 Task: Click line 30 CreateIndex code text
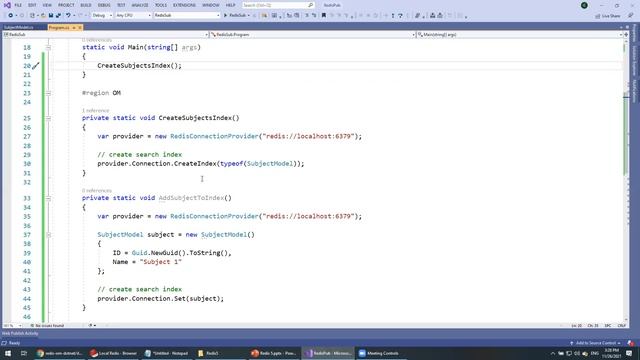pyautogui.click(x=201, y=164)
